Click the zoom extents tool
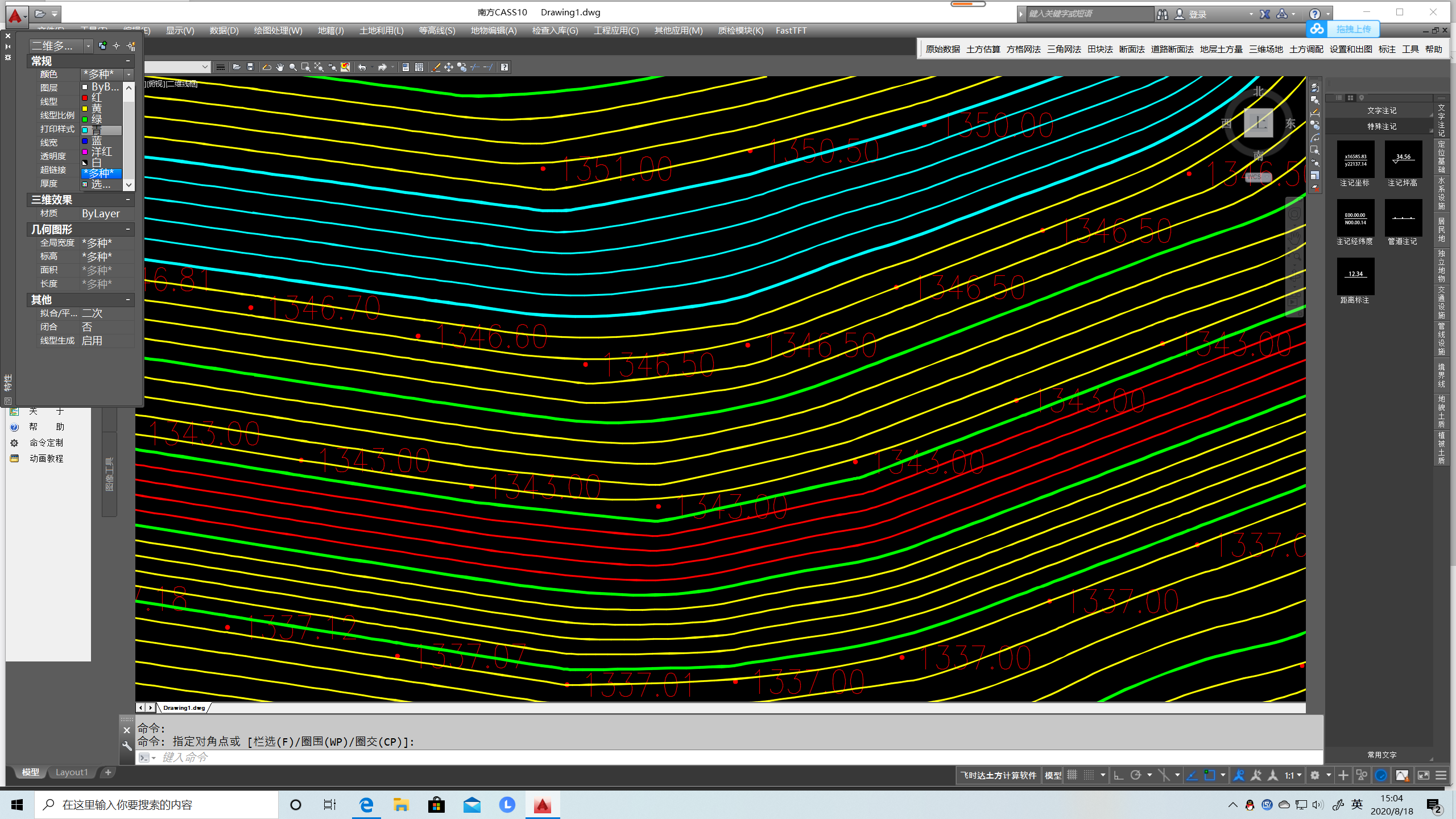 coord(319,67)
